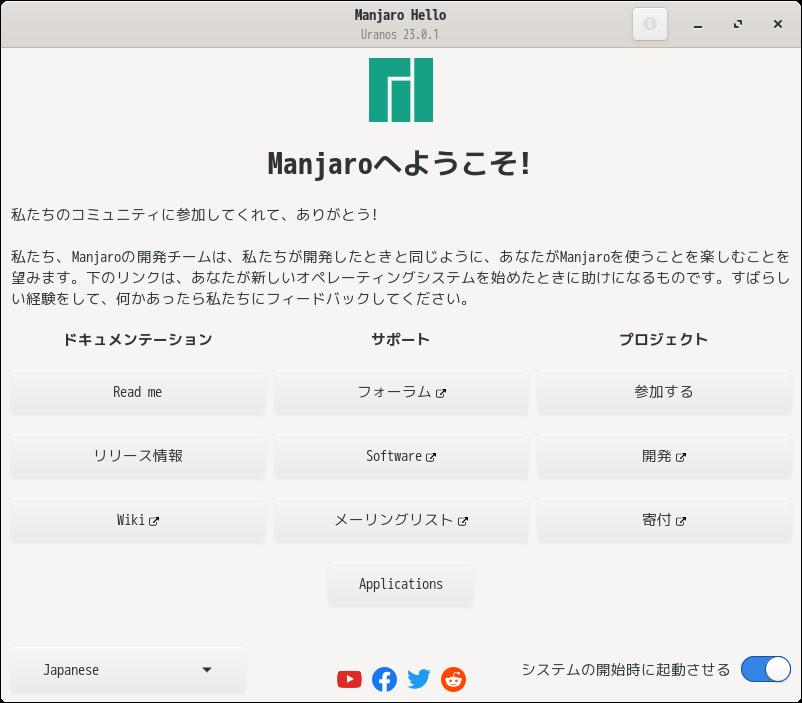This screenshot has height=703, width=802.
Task: Click the Manjaro logo image
Action: pyautogui.click(x=401, y=90)
